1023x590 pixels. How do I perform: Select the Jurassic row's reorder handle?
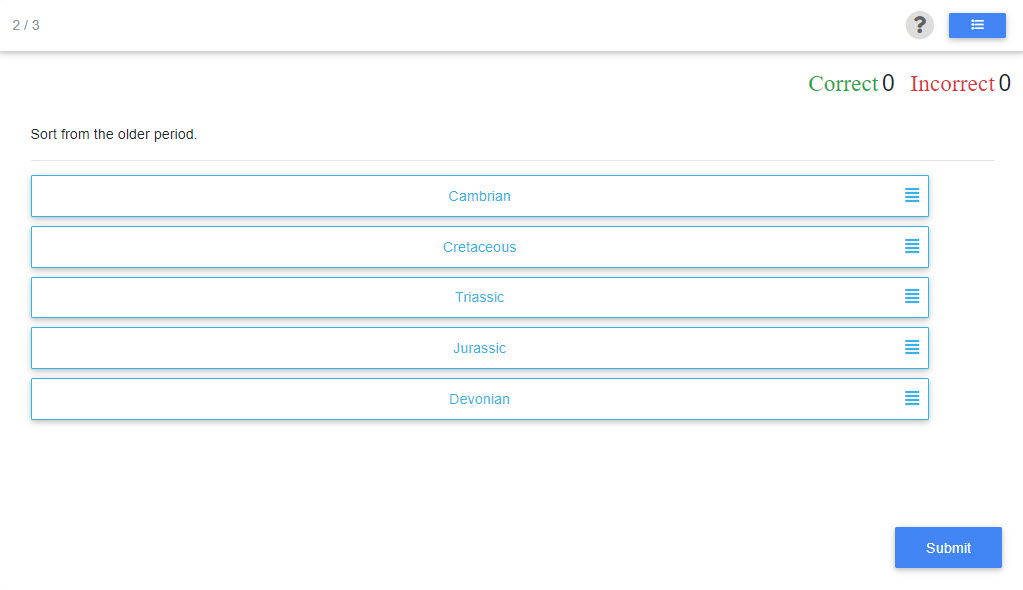pos(912,347)
